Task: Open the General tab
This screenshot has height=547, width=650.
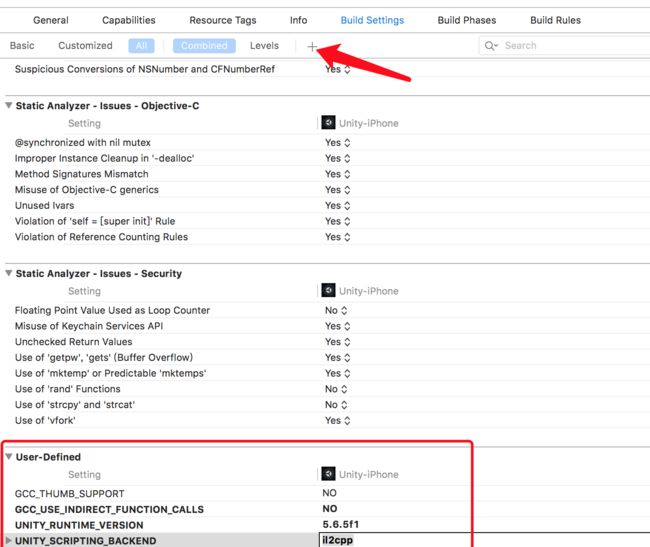Action: [x=51, y=20]
